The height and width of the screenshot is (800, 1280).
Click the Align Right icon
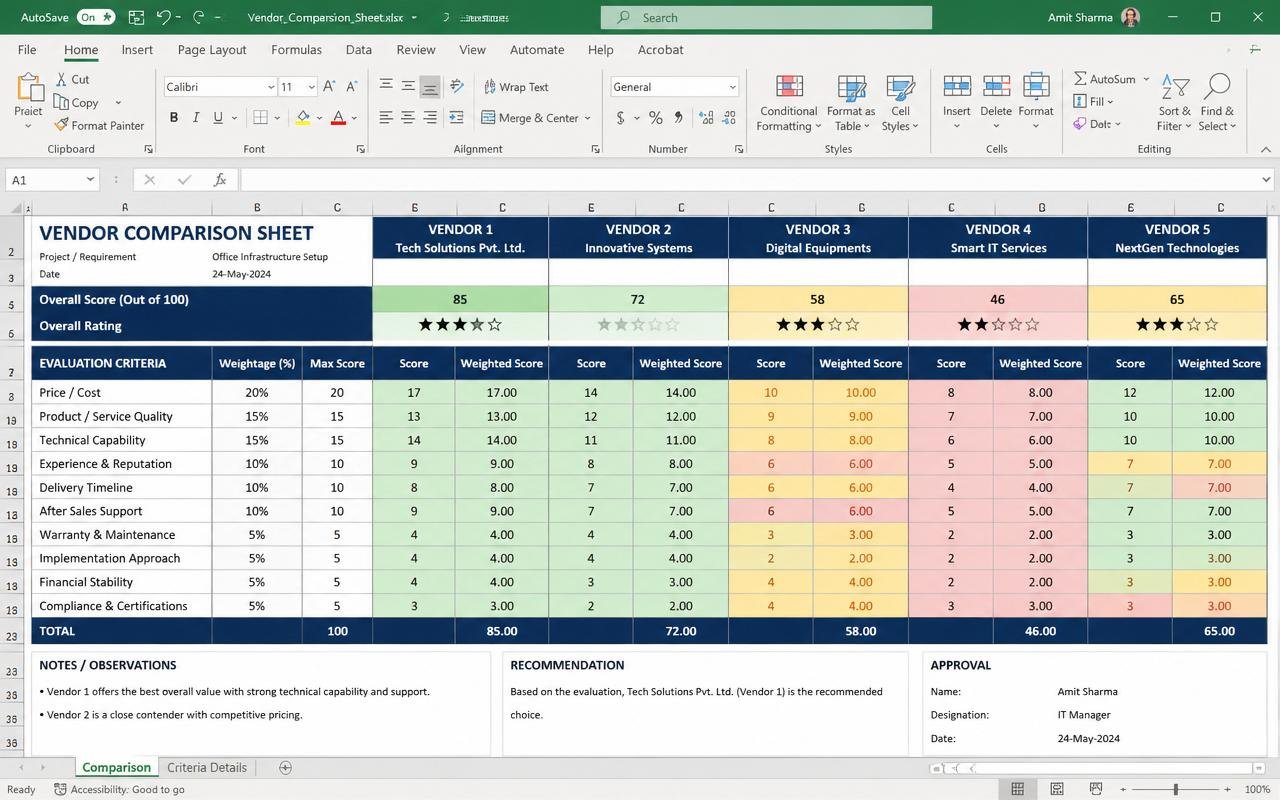point(430,118)
